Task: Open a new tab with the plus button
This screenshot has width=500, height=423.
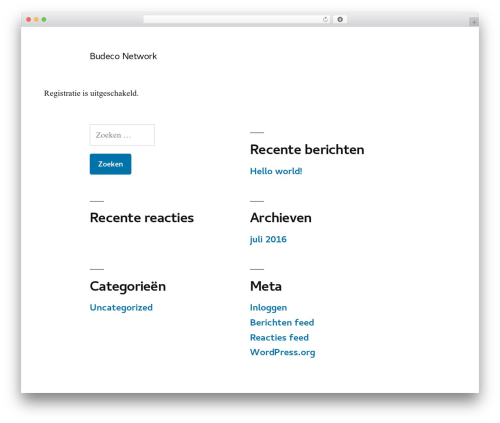Action: pyautogui.click(x=474, y=22)
